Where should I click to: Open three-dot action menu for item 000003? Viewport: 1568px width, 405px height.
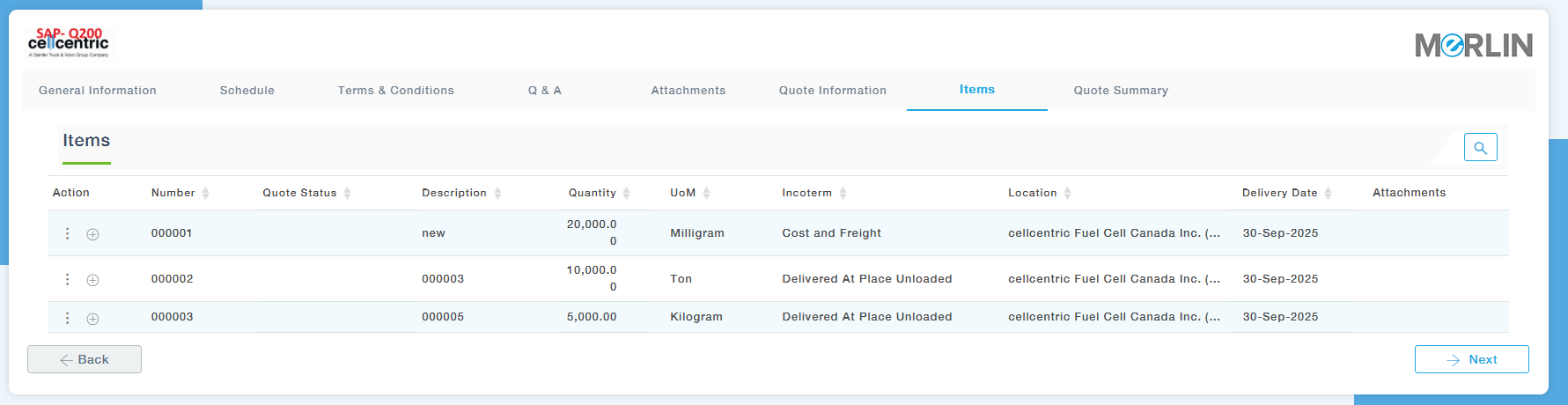tap(68, 318)
